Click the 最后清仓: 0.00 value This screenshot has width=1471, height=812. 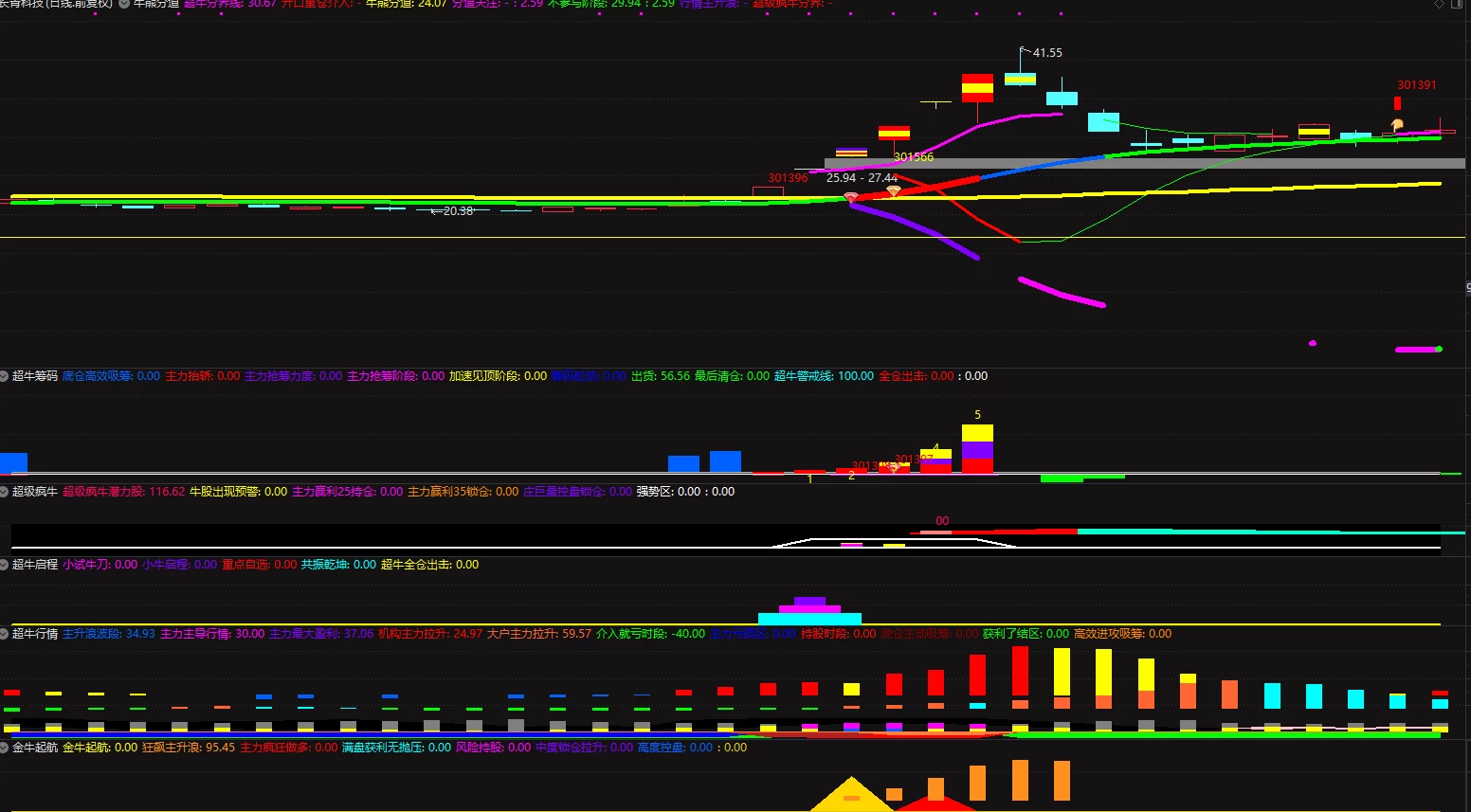click(732, 376)
